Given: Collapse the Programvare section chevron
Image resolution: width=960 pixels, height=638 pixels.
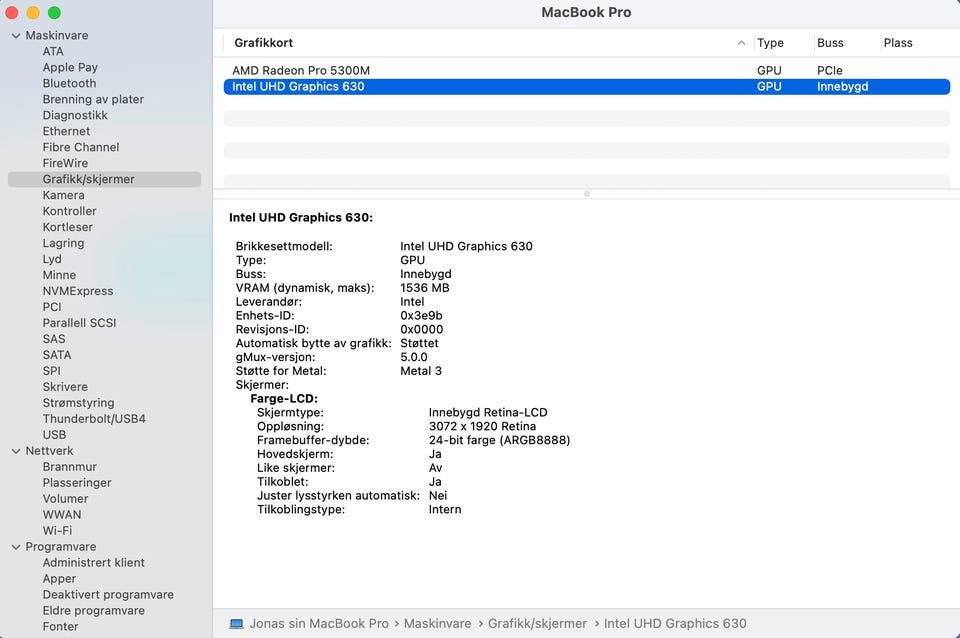Looking at the screenshot, I should pyautogui.click(x=16, y=547).
